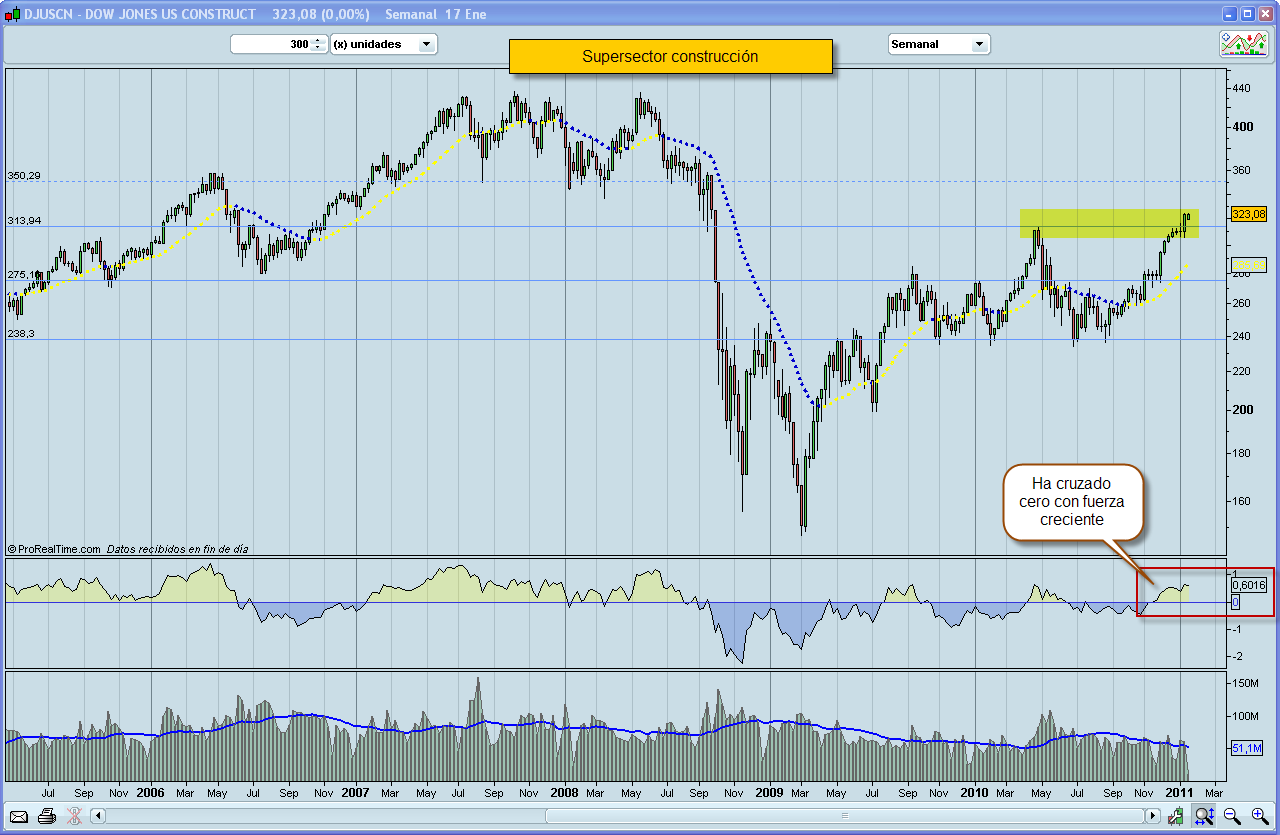
Task: Click the crossed-out chain link icon
Action: [x=73, y=816]
